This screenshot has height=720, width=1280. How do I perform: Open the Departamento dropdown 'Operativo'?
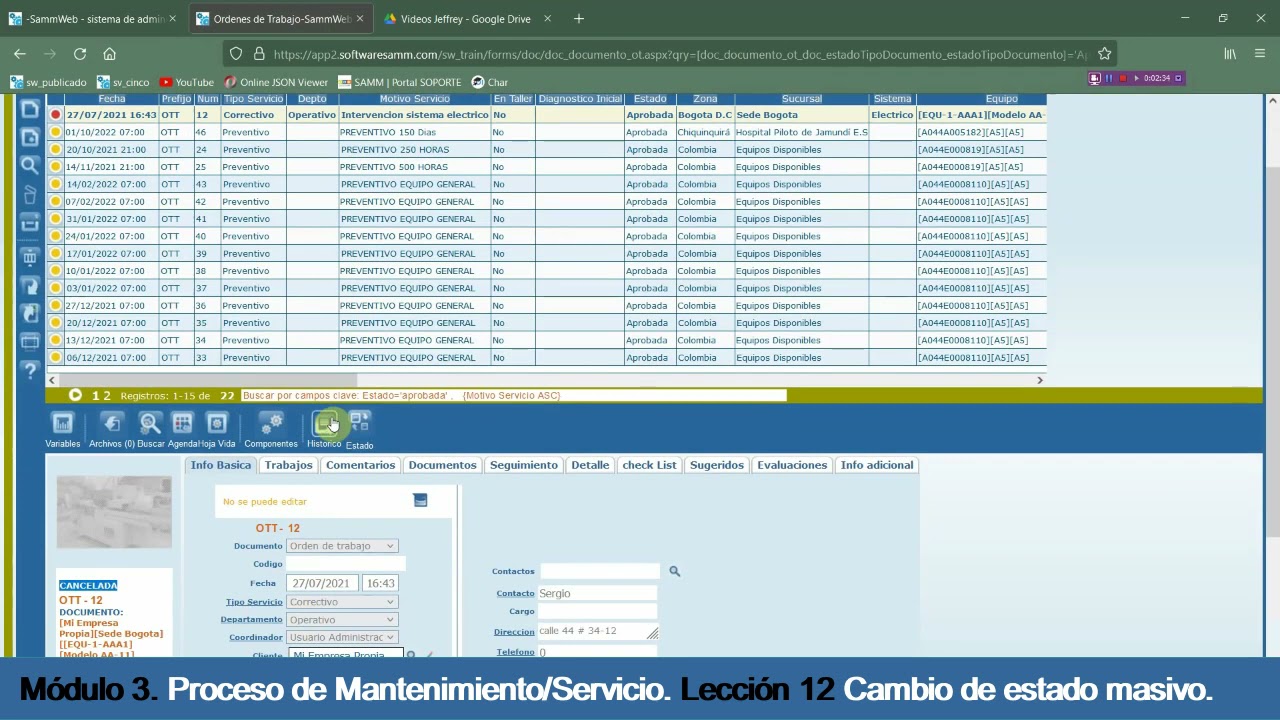coord(342,620)
